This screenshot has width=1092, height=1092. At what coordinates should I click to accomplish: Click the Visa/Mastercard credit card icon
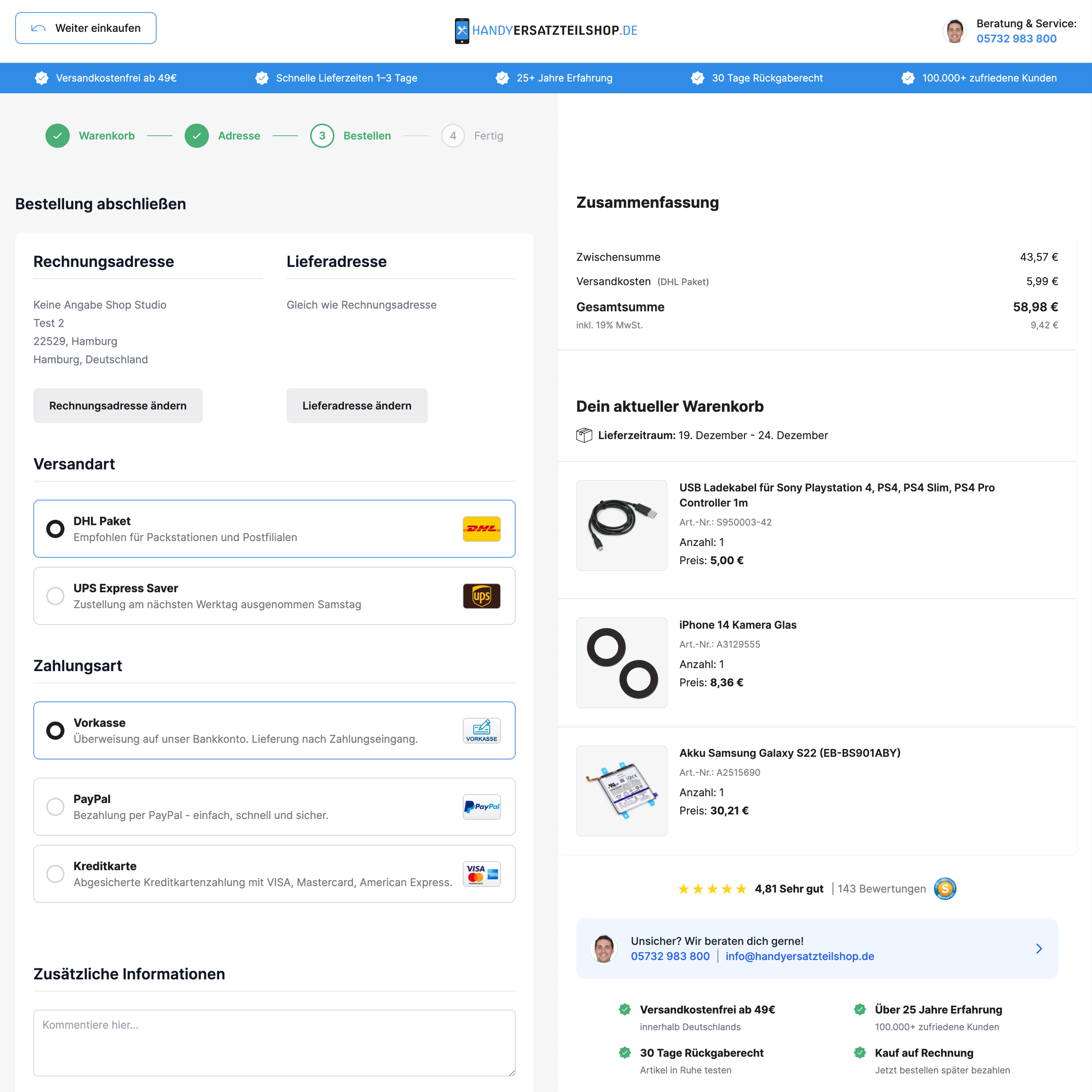482,873
